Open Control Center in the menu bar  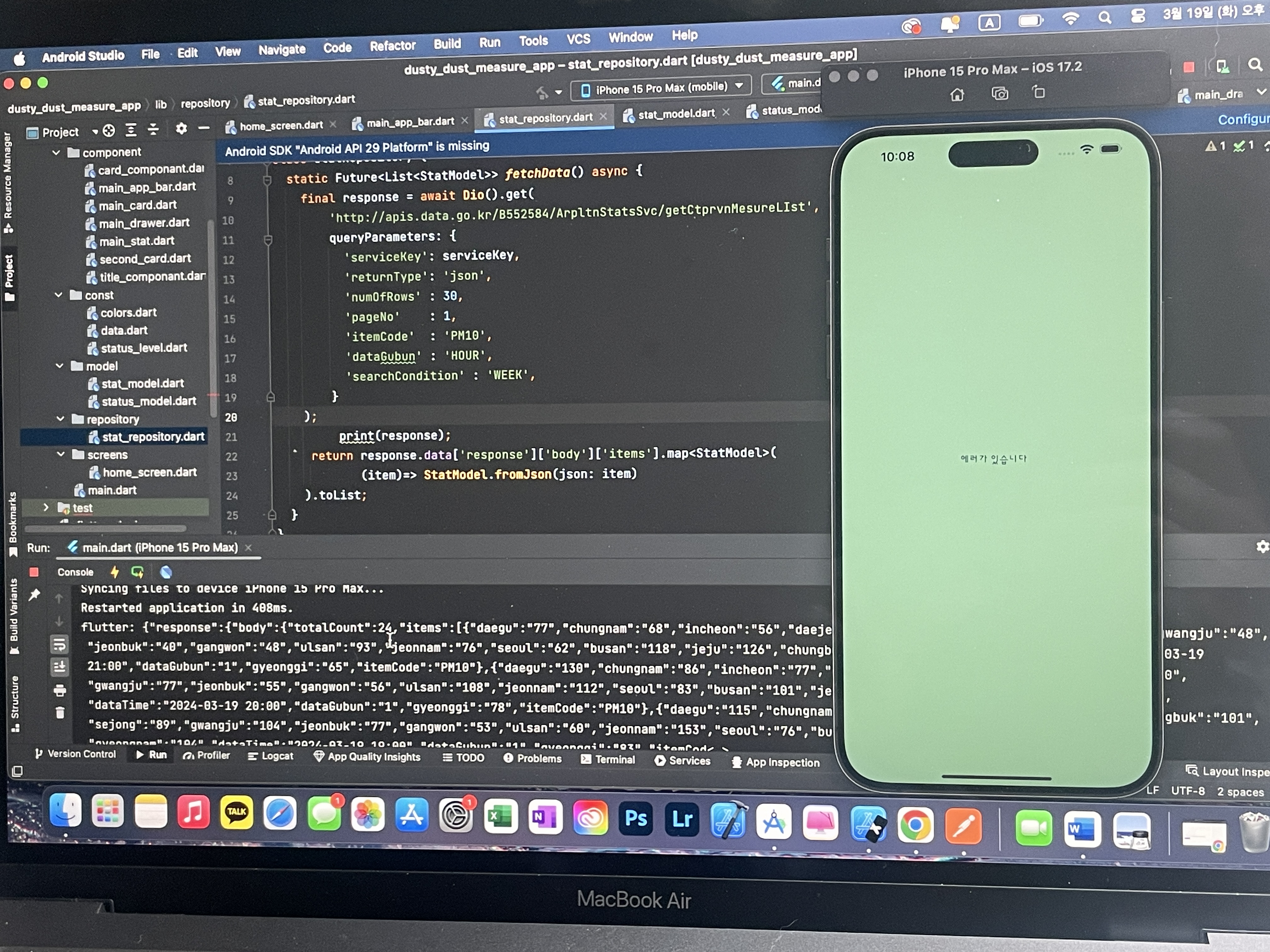pyautogui.click(x=1138, y=17)
